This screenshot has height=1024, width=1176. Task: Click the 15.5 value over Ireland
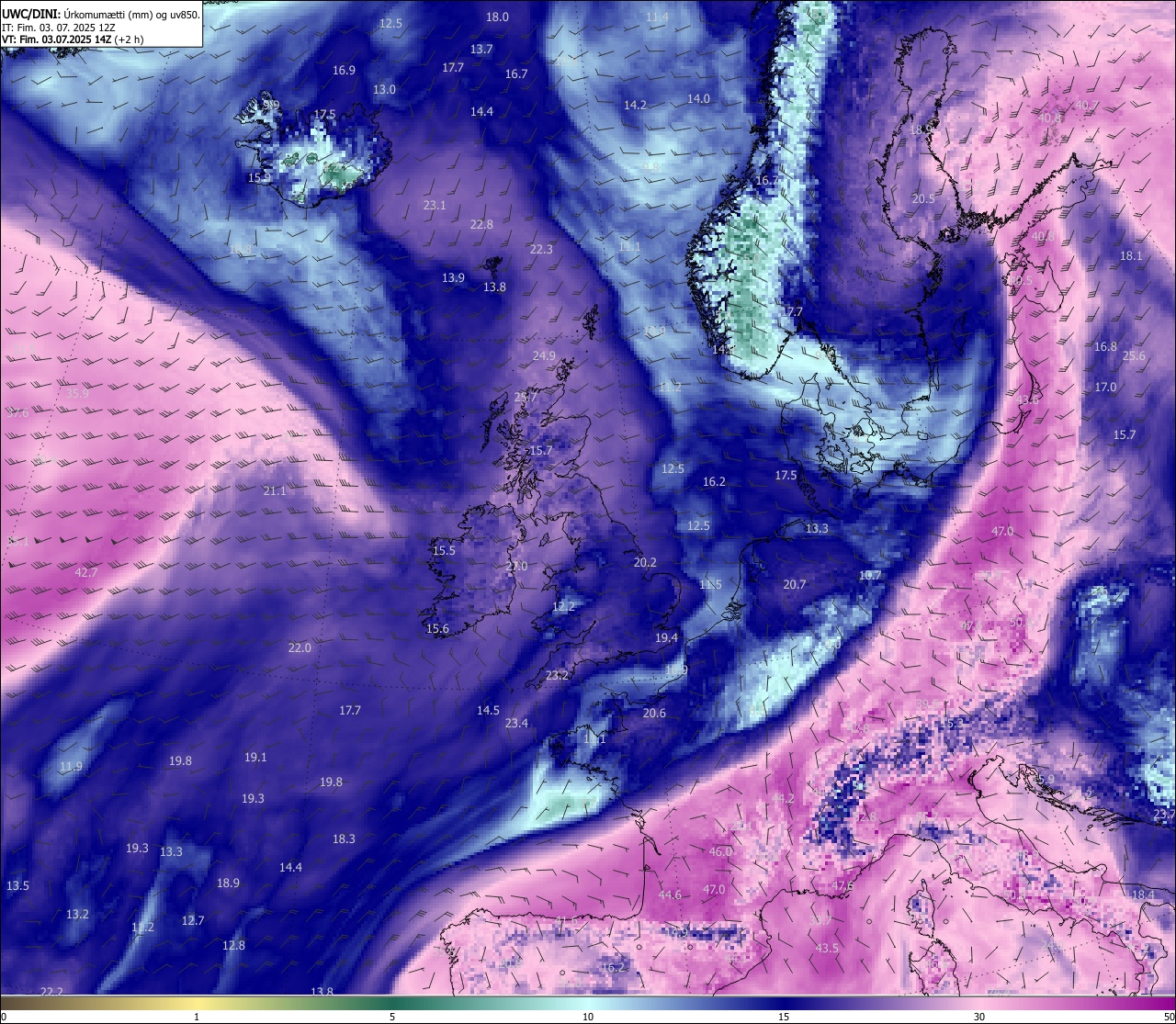pos(444,550)
